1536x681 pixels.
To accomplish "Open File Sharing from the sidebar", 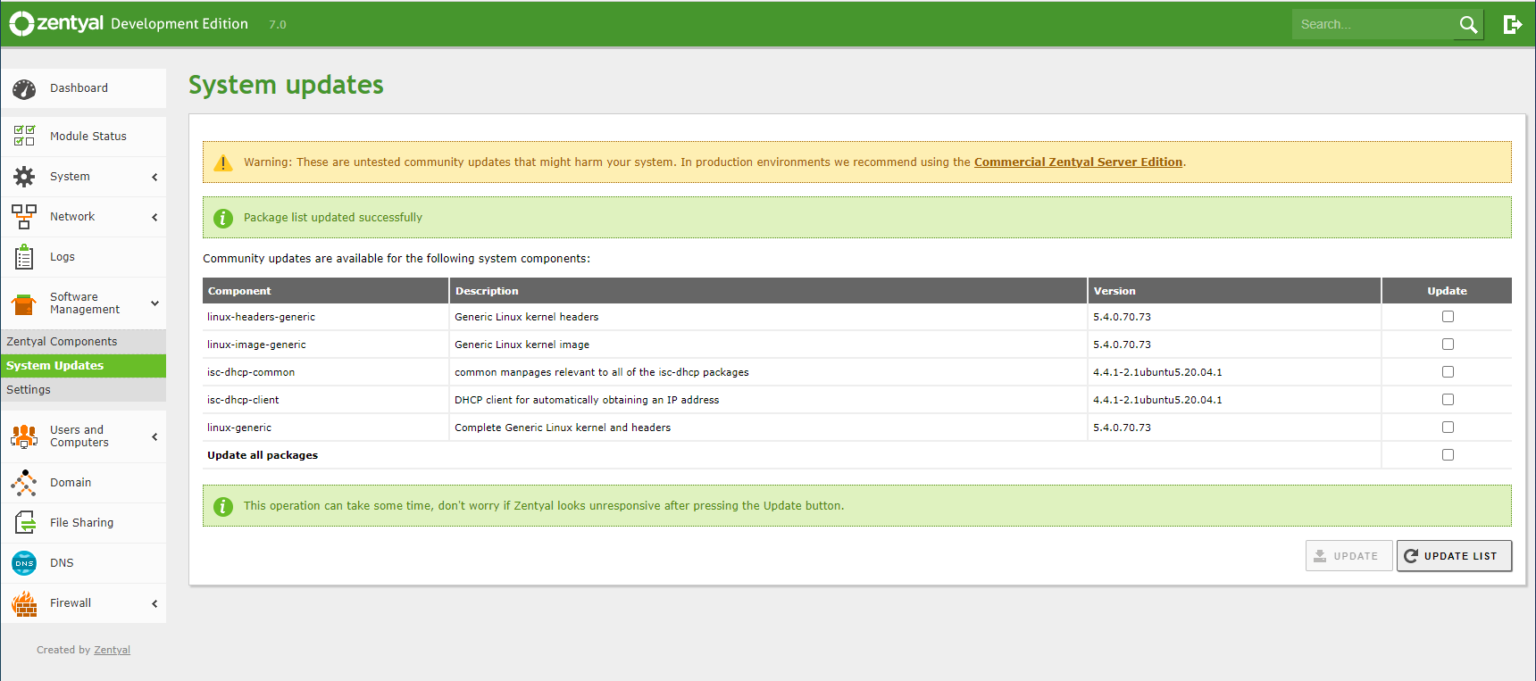I will [22, 522].
